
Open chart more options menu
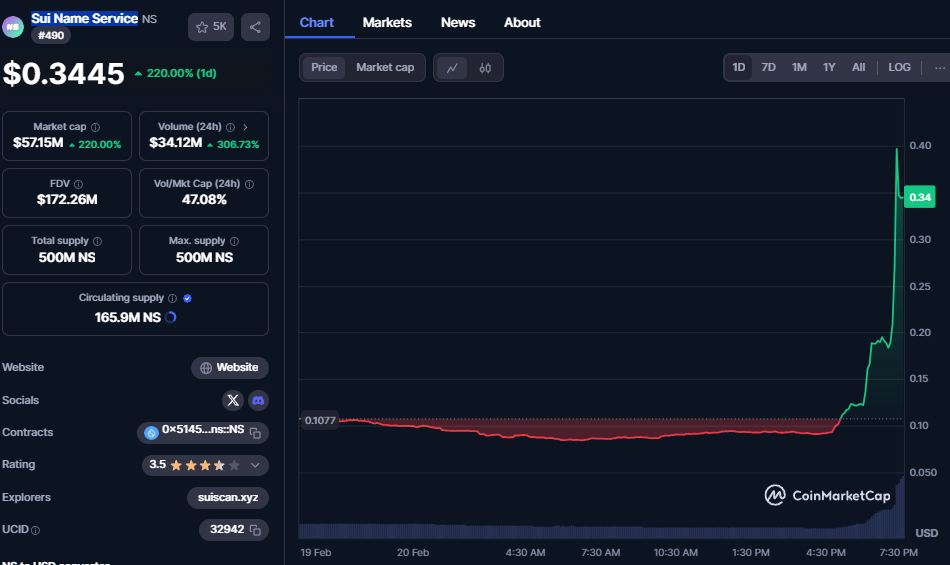pos(938,67)
